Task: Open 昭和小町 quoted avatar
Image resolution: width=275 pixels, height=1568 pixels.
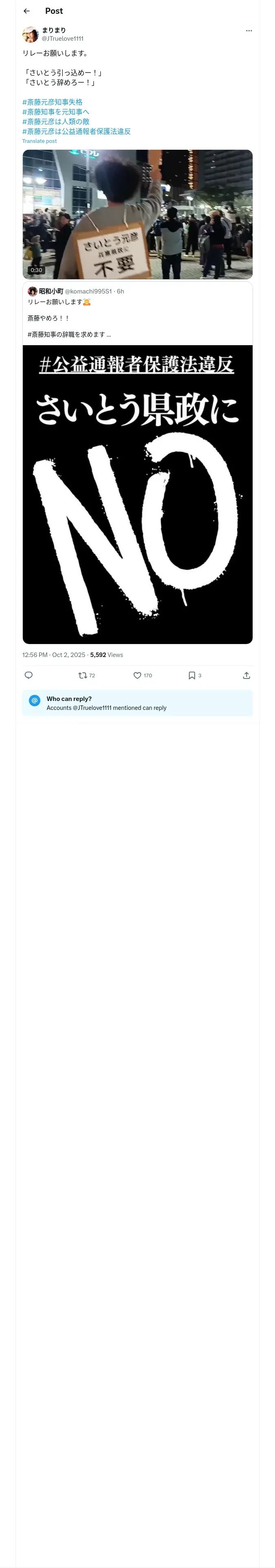Action: pyautogui.click(x=32, y=291)
